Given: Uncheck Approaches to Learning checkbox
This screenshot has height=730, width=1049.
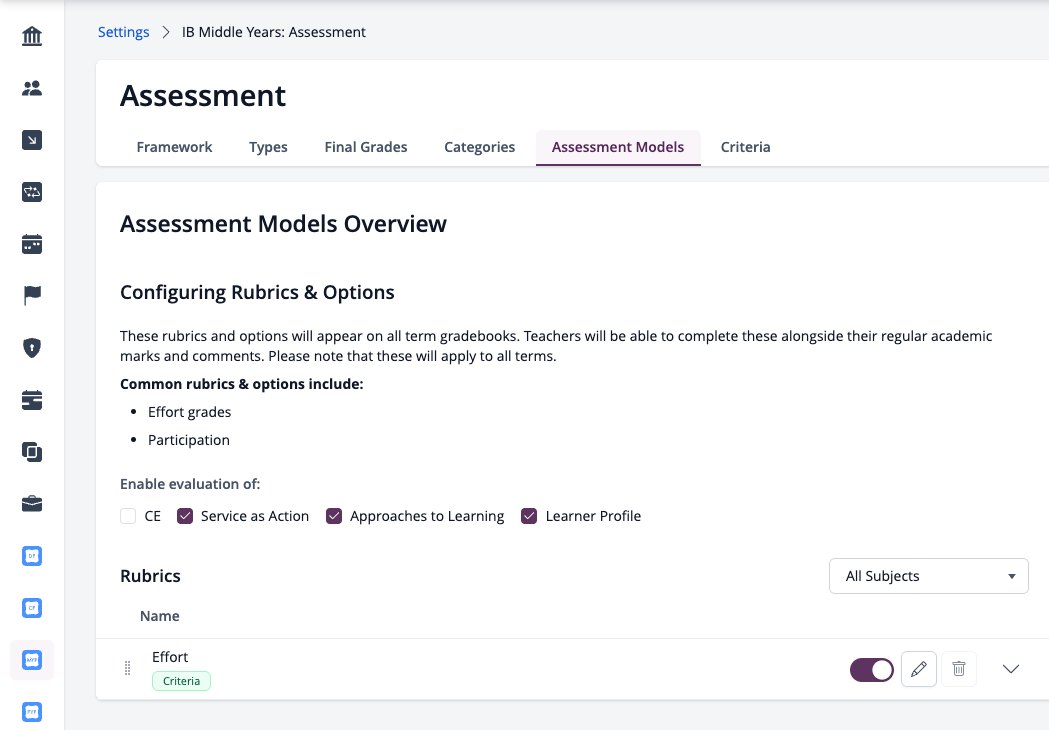Looking at the screenshot, I should [334, 516].
